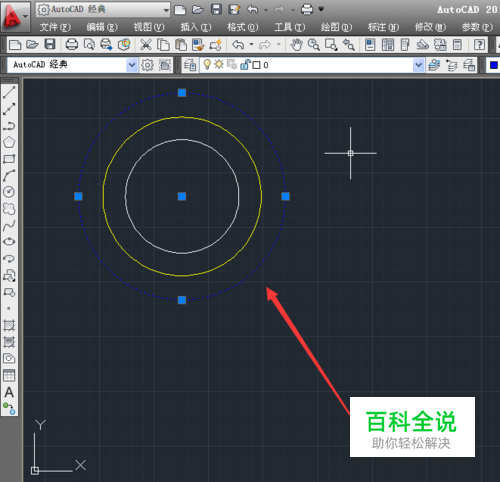Open workspace settings gear button
The width and height of the screenshot is (500, 482).
click(x=147, y=65)
